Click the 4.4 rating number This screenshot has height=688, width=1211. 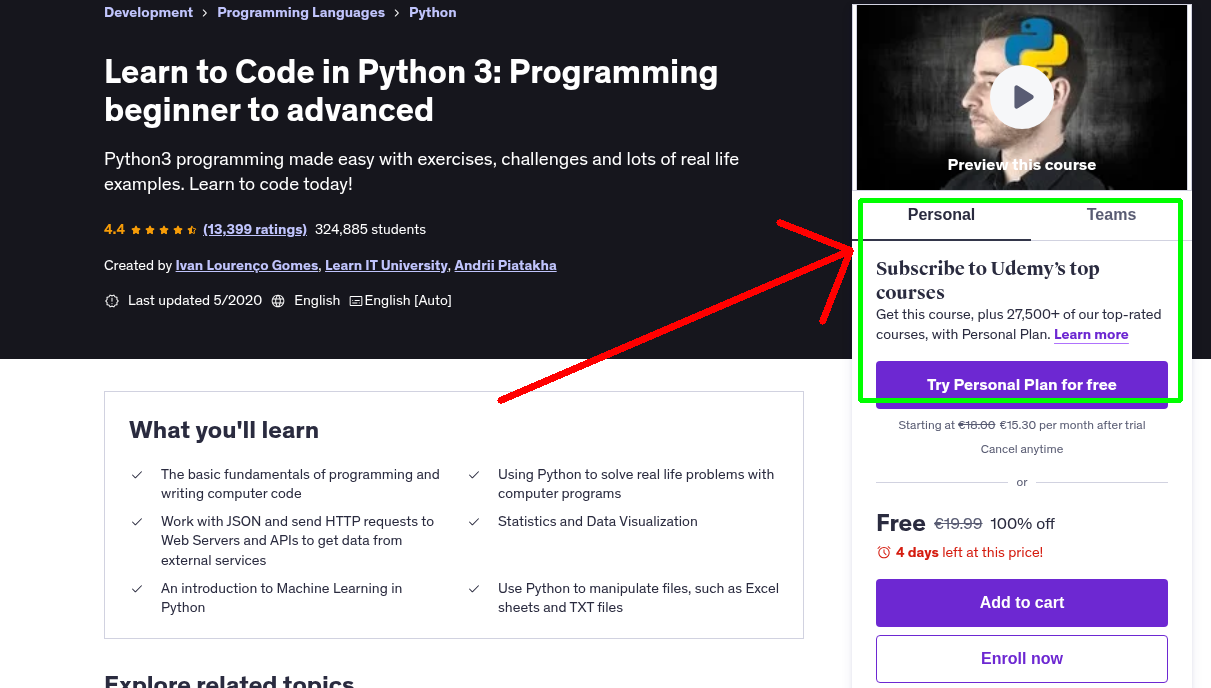coord(114,229)
